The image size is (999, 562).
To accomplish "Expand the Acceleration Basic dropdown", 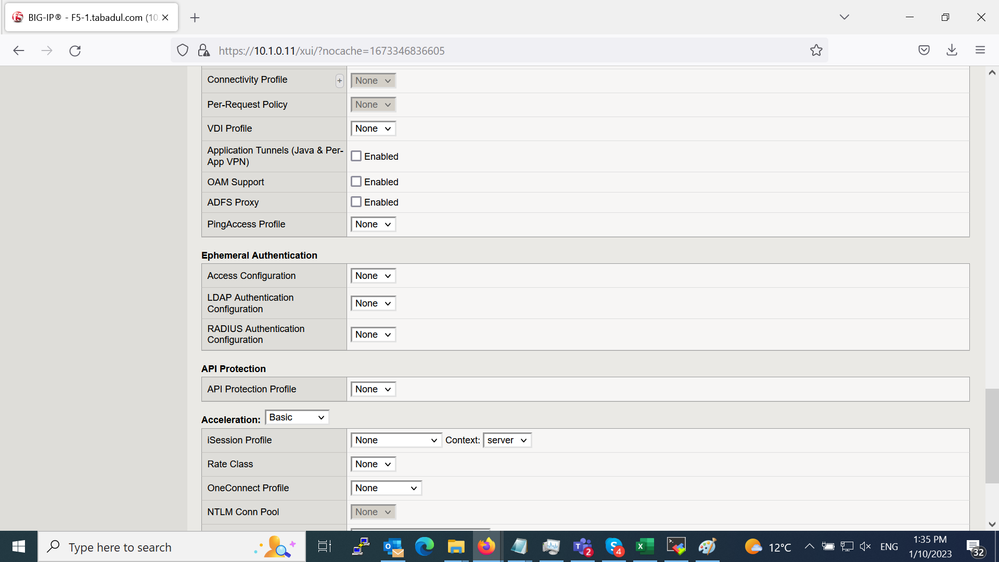I will coord(297,417).
